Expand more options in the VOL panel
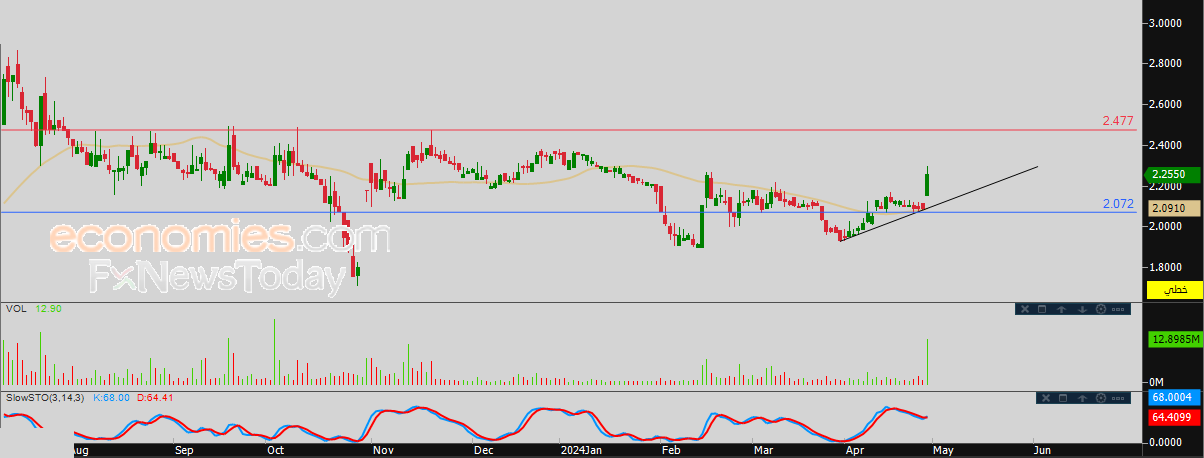This screenshot has height=458, width=1204. pyautogui.click(x=1118, y=309)
